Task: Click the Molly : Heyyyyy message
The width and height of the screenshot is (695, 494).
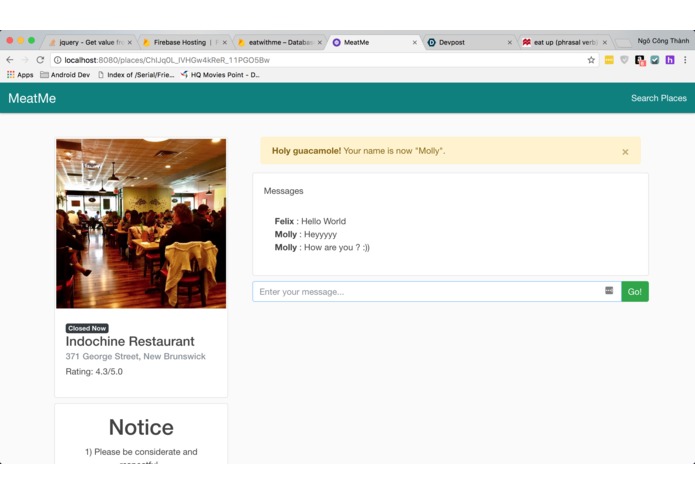Action: coord(306,234)
